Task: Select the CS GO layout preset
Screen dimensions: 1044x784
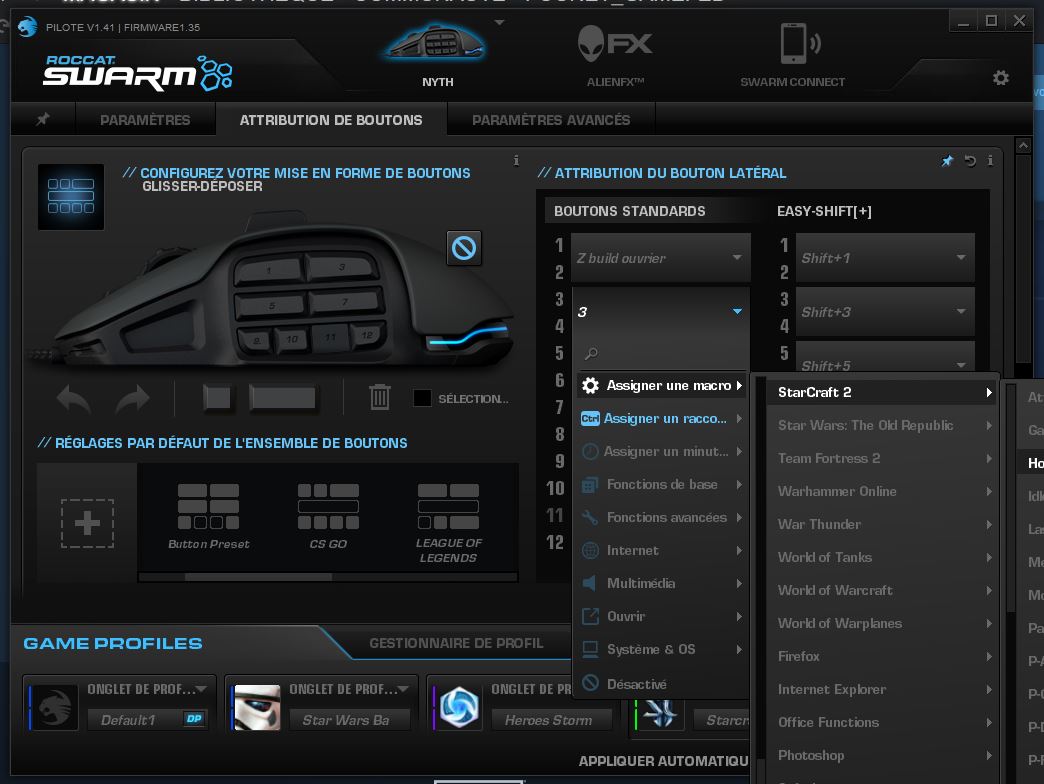Action: click(328, 516)
